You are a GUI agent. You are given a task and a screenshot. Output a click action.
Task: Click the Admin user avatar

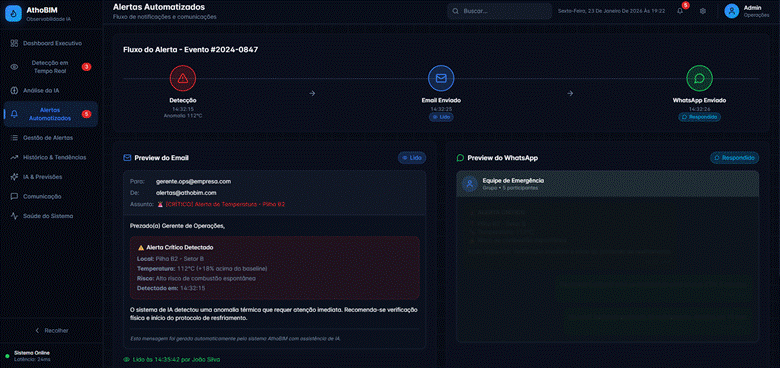tap(731, 11)
